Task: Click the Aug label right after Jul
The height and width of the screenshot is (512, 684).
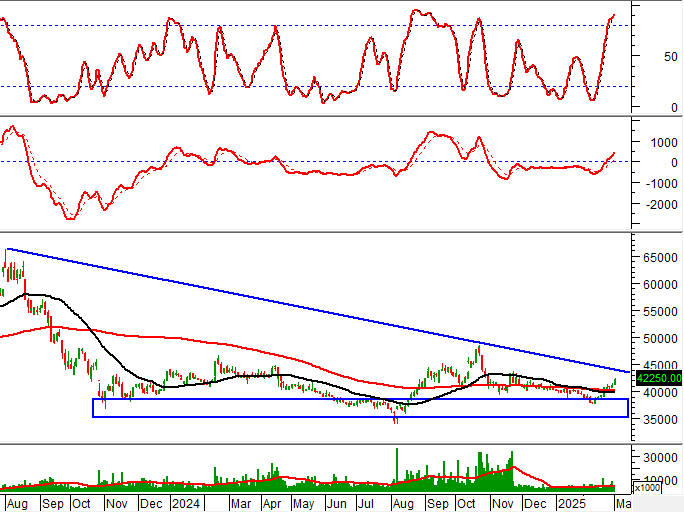Action: (403, 503)
